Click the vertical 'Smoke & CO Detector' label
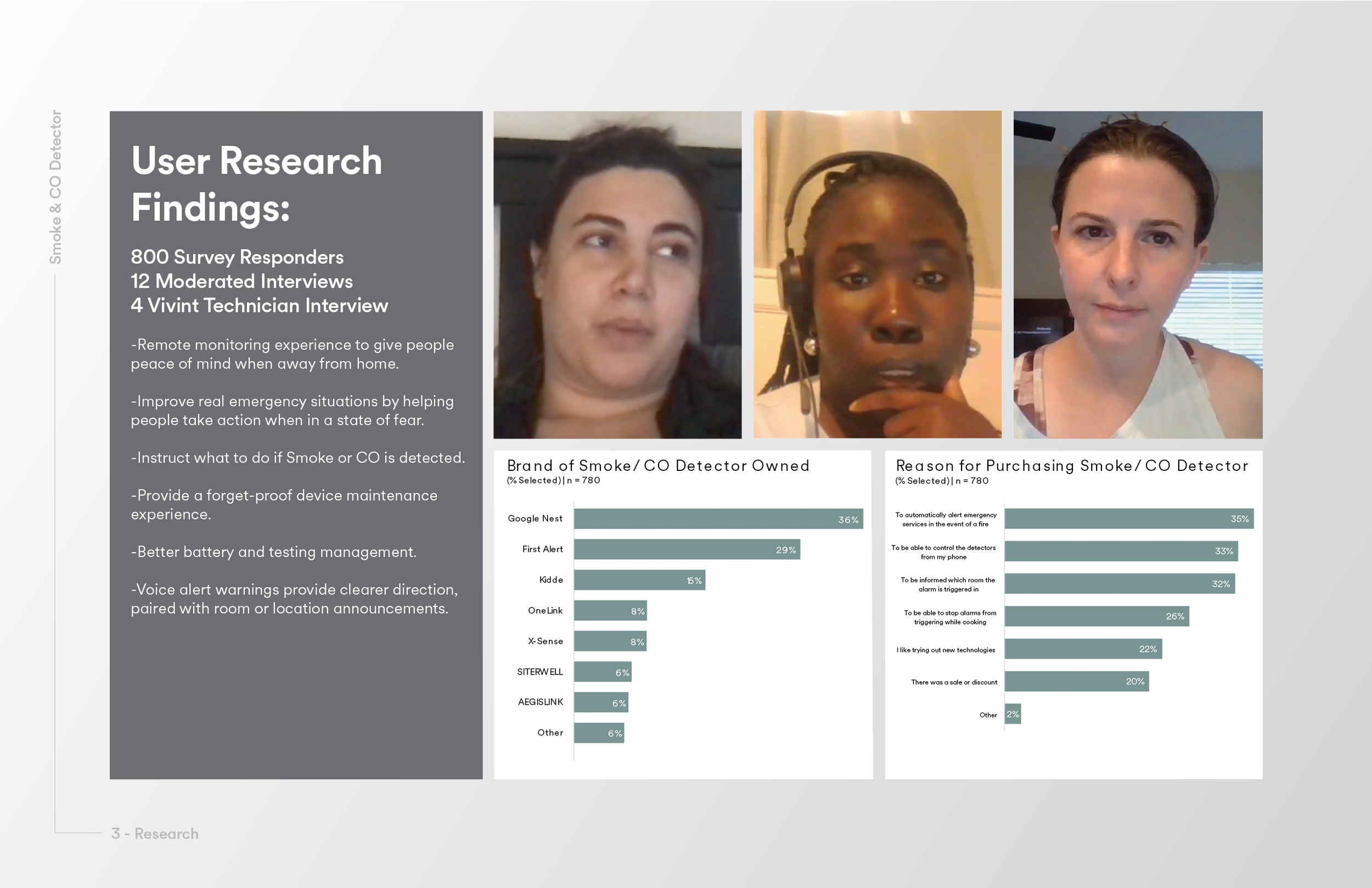The width and height of the screenshot is (1372, 888). coord(55,187)
